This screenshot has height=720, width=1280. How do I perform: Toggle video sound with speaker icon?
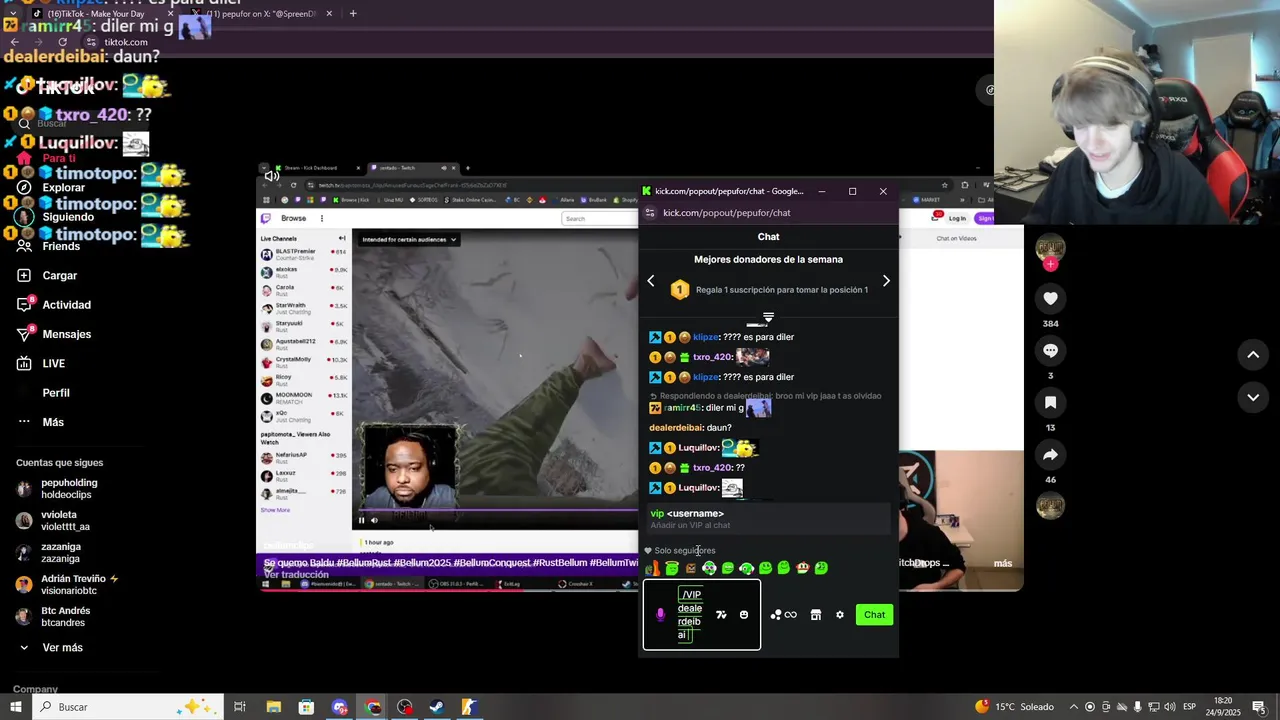[x=271, y=177]
